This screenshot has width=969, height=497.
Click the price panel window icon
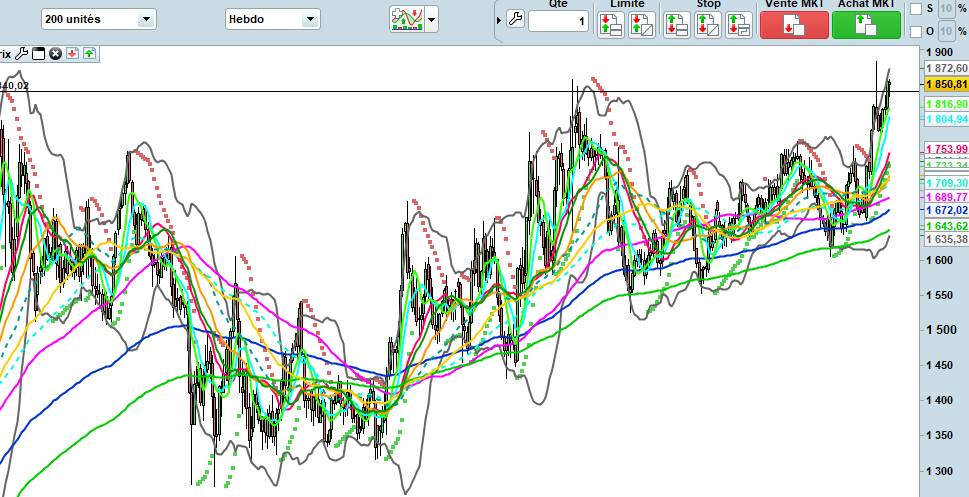[x=38, y=54]
